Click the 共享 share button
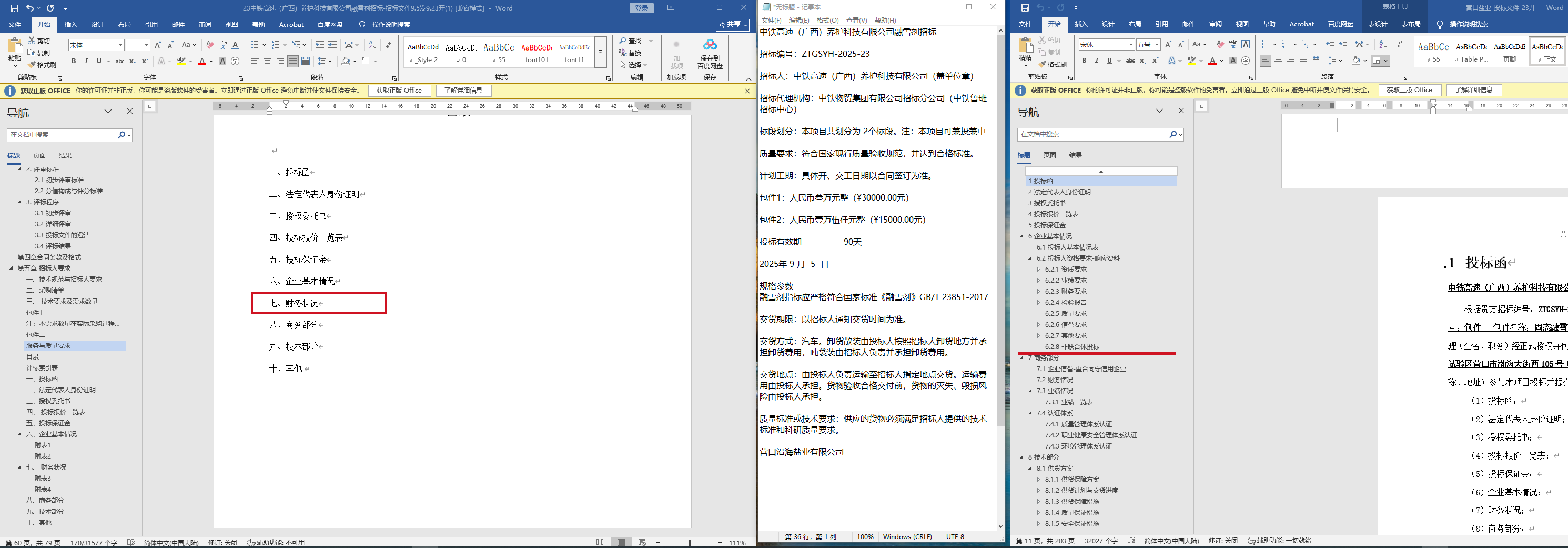Screen dimensions: 1568x548 [732, 24]
